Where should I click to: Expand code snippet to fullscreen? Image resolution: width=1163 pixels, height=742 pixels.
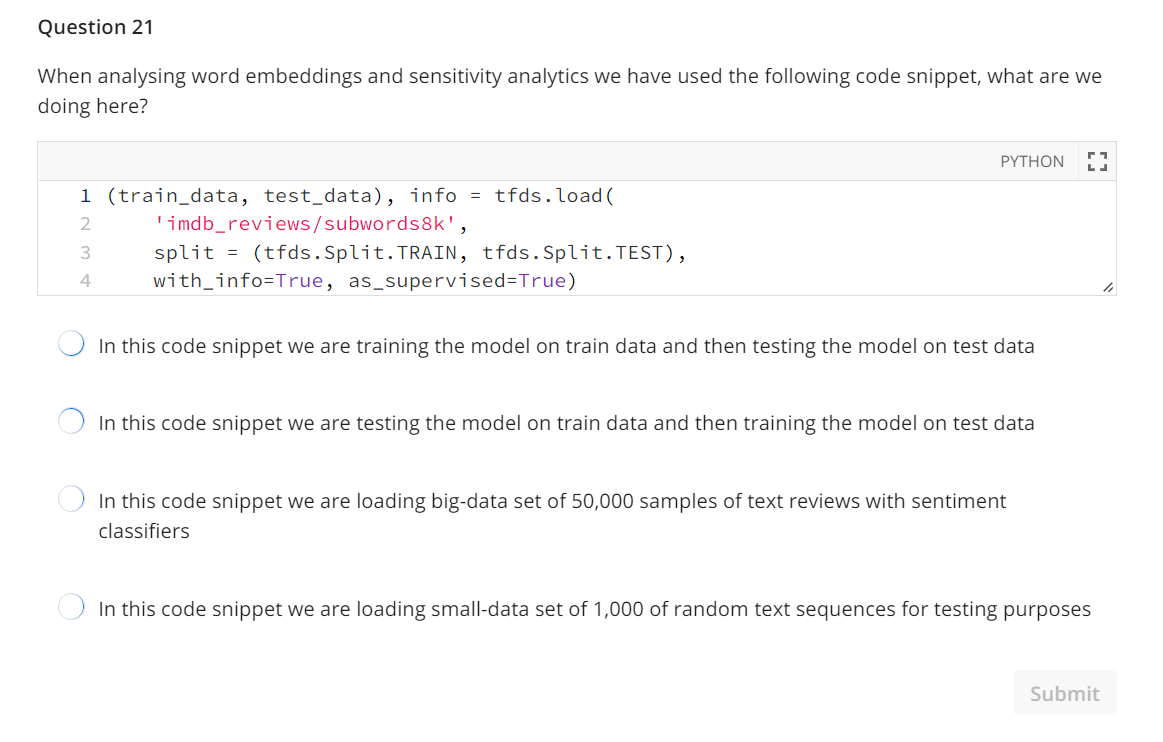[1097, 161]
